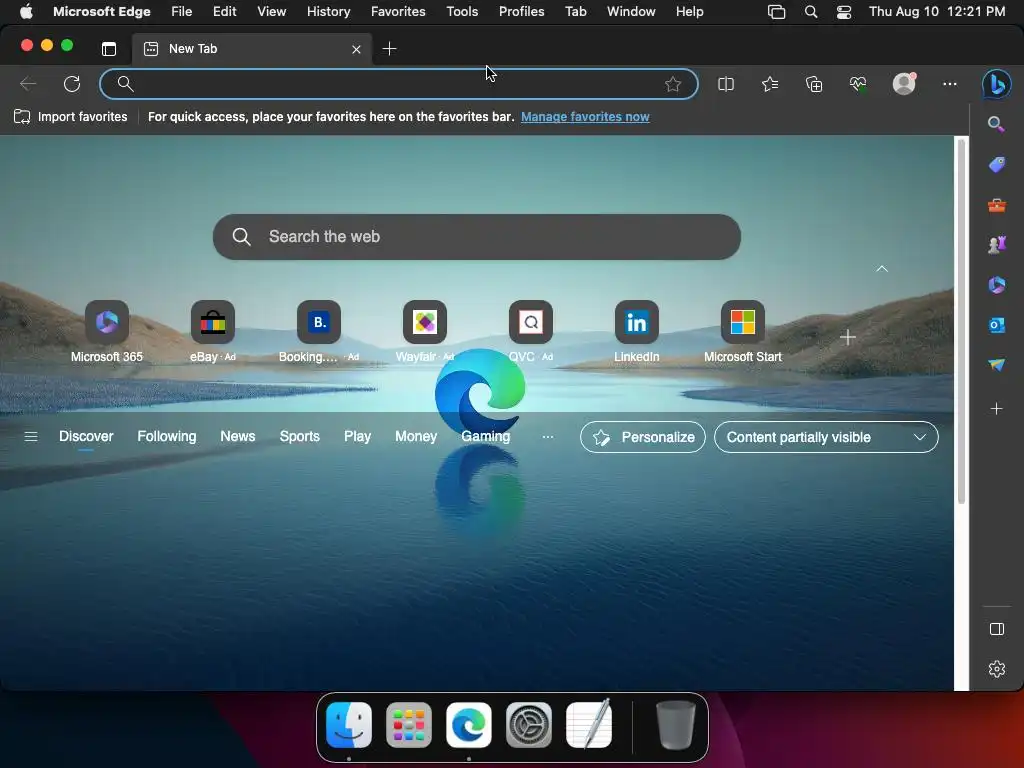Select the New Tab tab
The height and width of the screenshot is (768, 1024).
[x=251, y=49]
